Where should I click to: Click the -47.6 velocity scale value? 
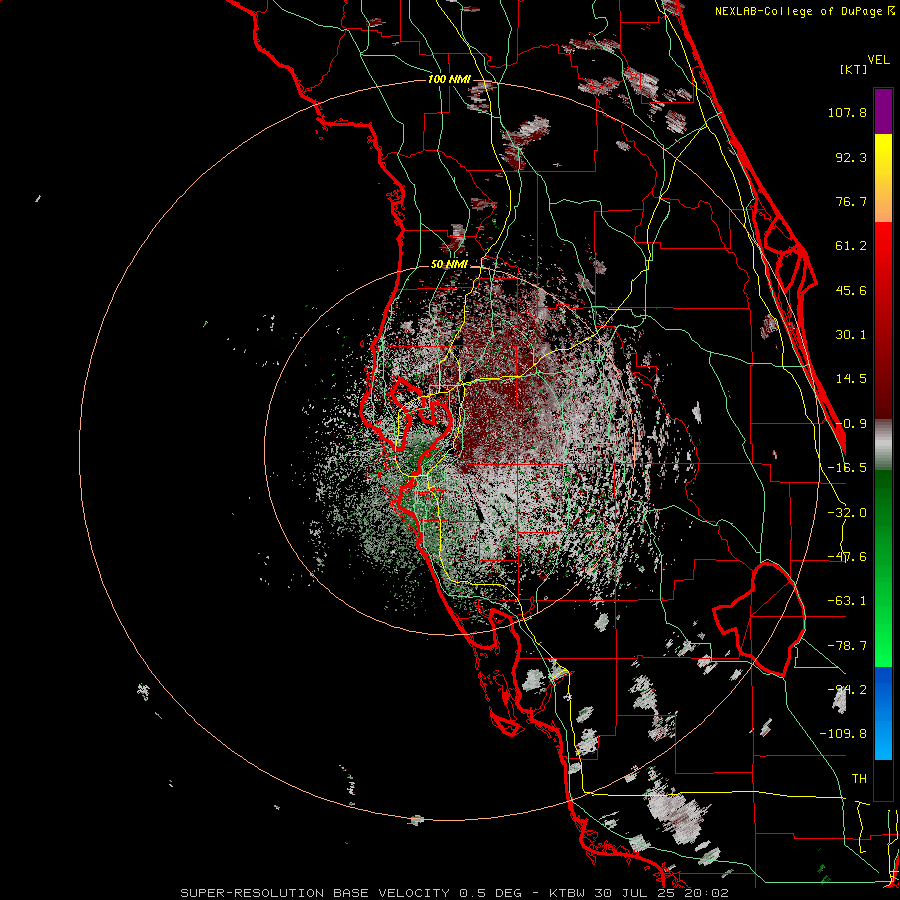pos(847,557)
